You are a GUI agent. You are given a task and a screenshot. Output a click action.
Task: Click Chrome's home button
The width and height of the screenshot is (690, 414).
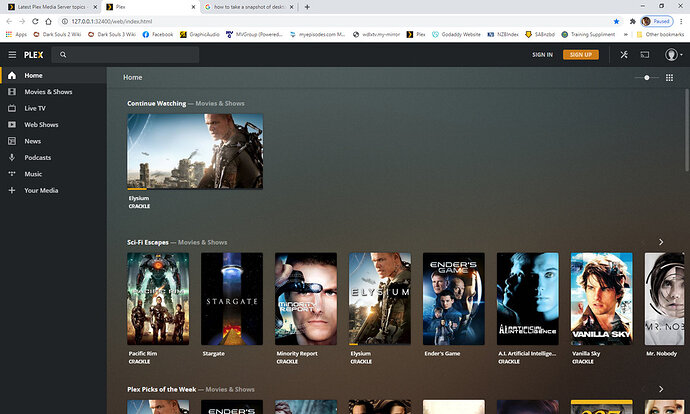click(x=48, y=21)
